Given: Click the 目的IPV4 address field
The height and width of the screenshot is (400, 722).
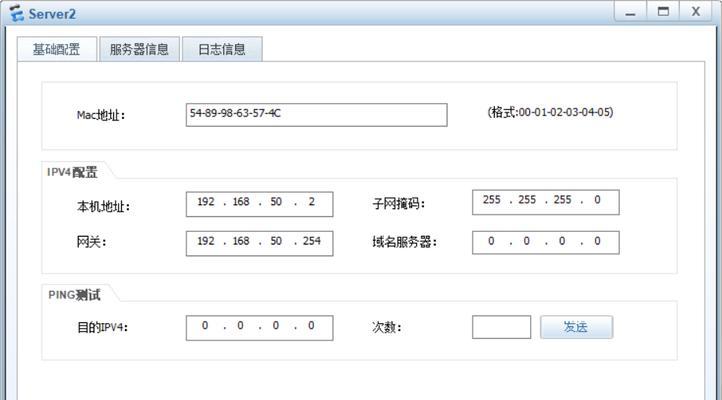Looking at the screenshot, I should point(259,328).
